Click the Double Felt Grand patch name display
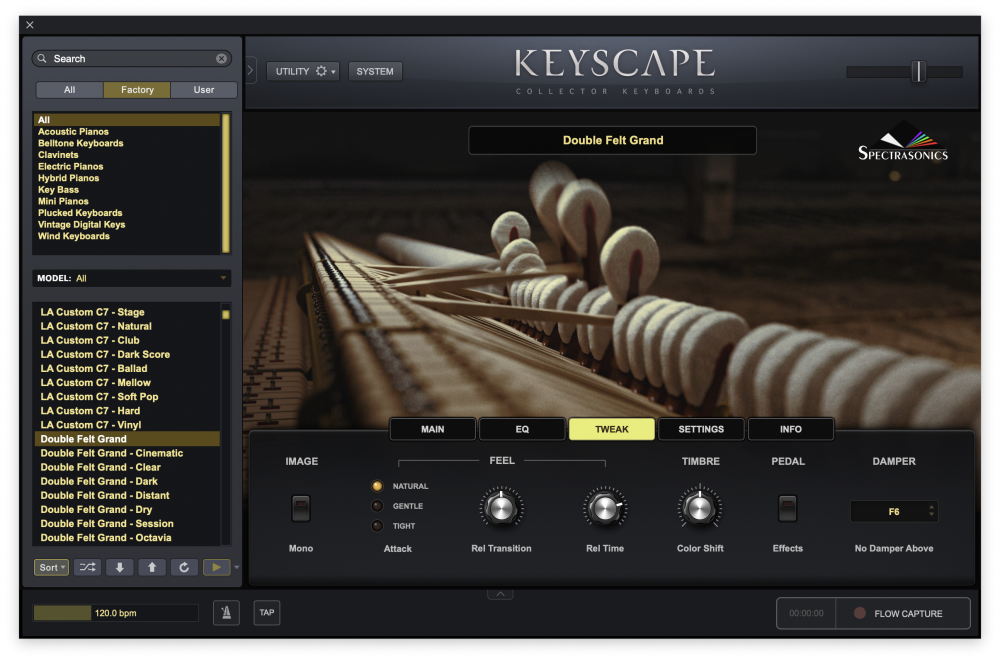The height and width of the screenshot is (661, 1000). [612, 140]
